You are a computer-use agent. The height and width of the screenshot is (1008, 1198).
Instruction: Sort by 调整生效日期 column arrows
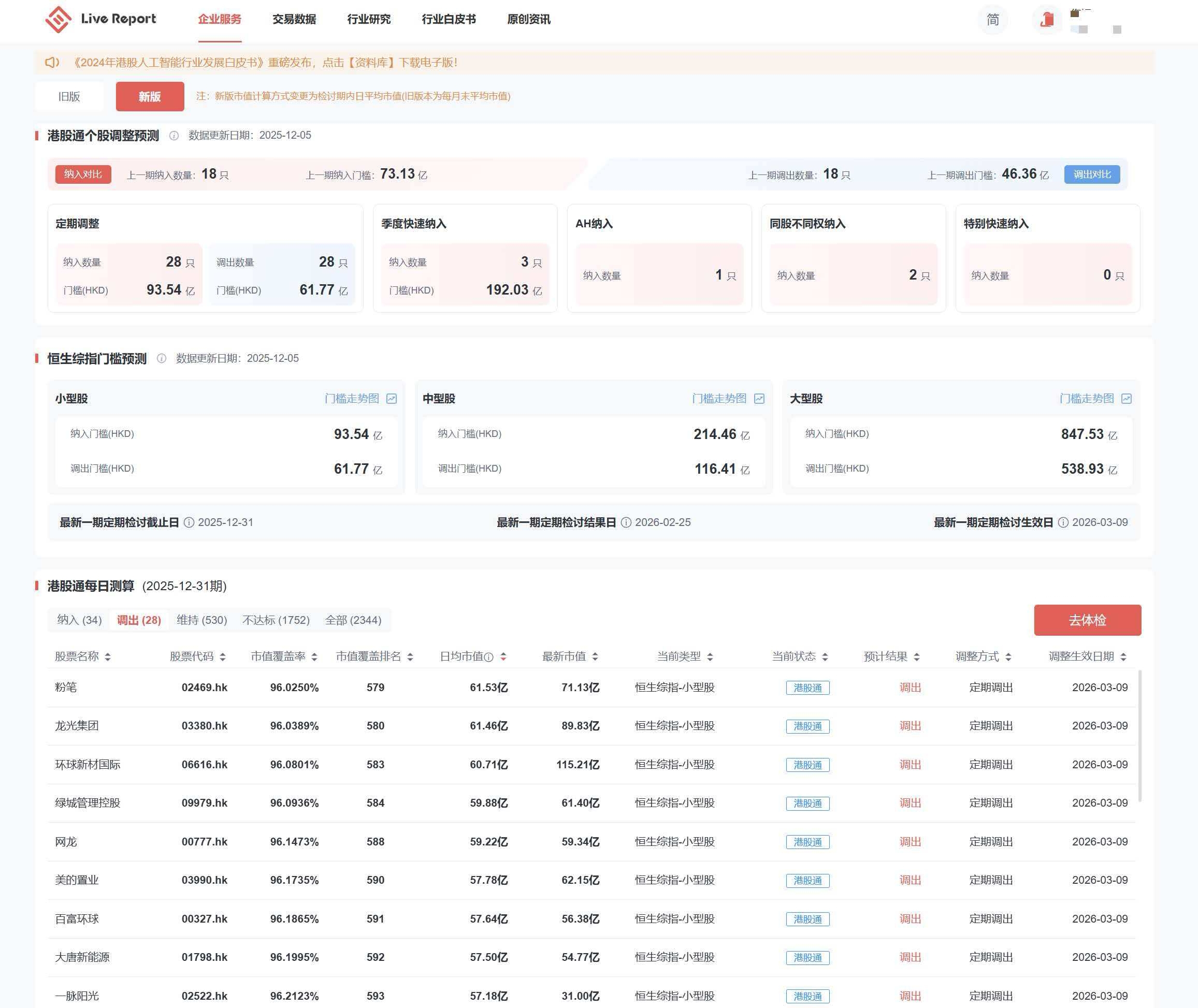pyautogui.click(x=1123, y=657)
